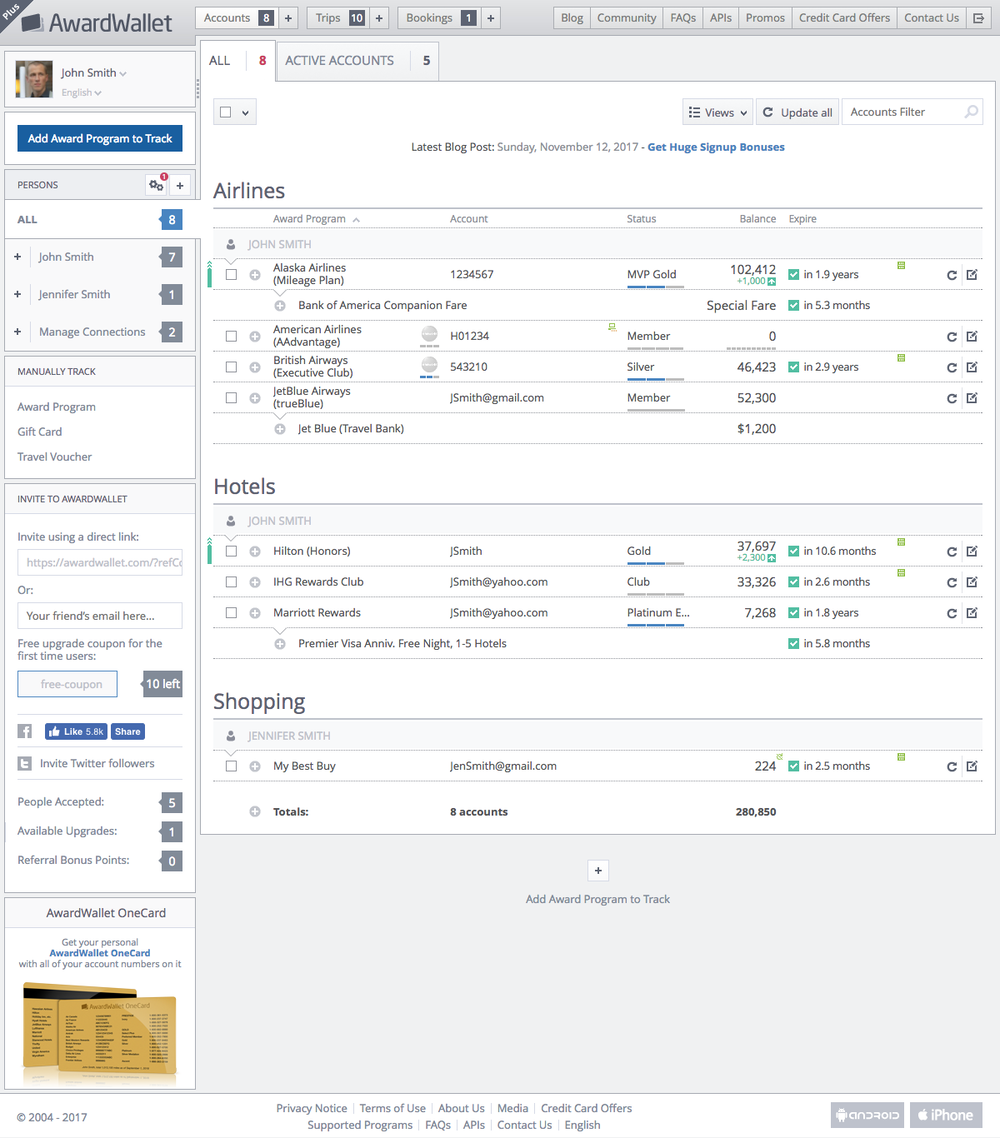Edit the My Best Buy account
Viewport: 1000px width, 1138px height.
click(971, 767)
